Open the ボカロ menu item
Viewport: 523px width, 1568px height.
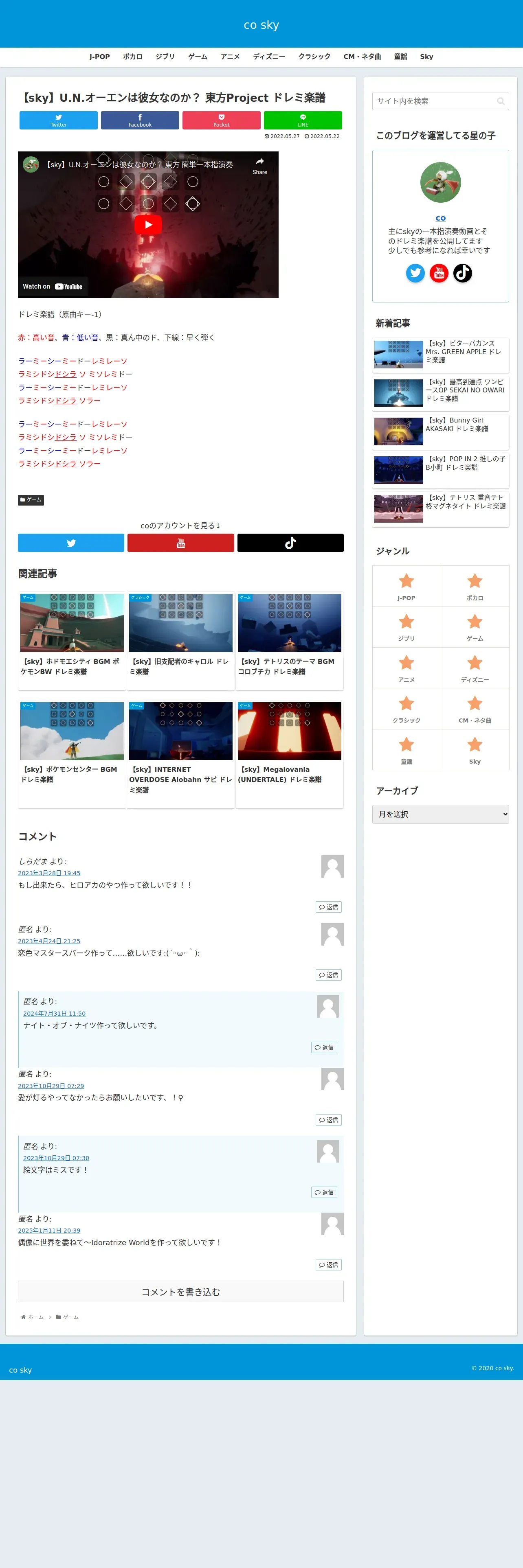pyautogui.click(x=133, y=57)
